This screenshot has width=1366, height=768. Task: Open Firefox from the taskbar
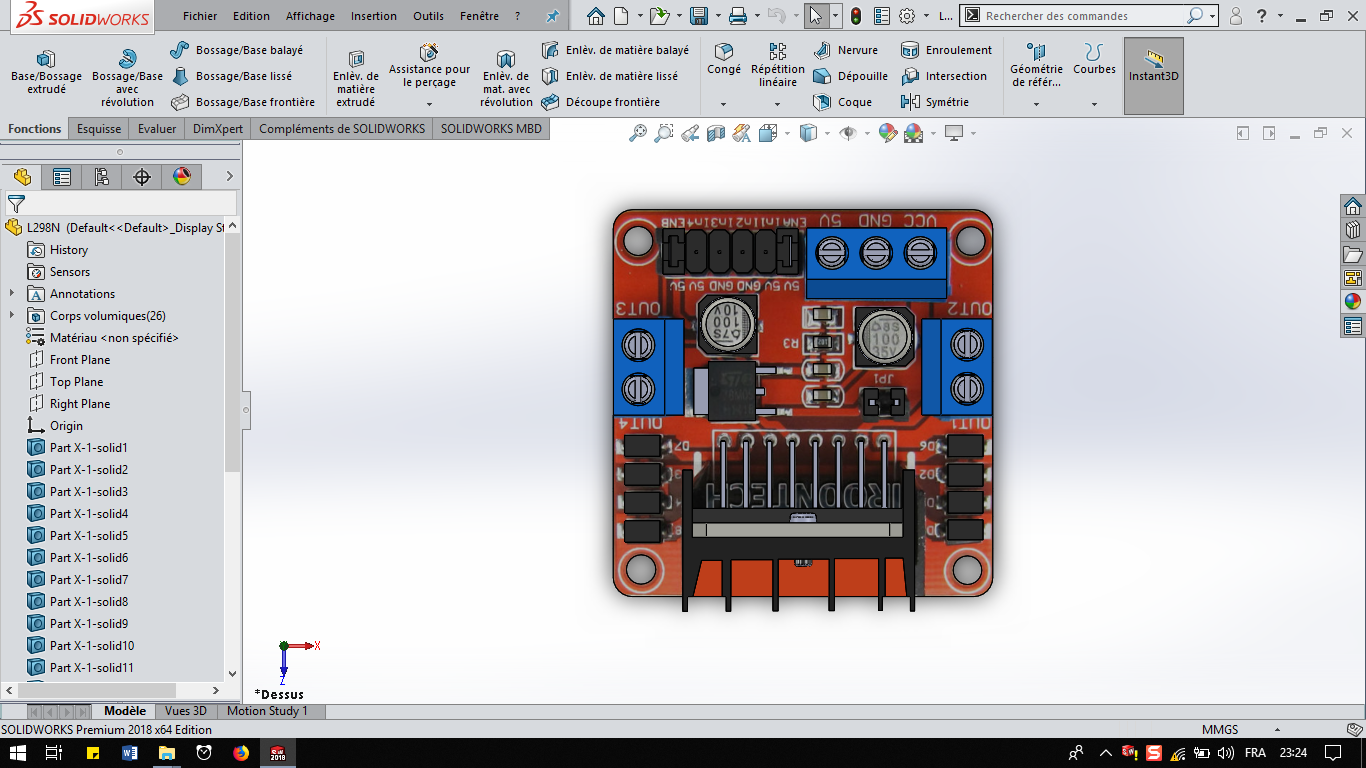241,753
